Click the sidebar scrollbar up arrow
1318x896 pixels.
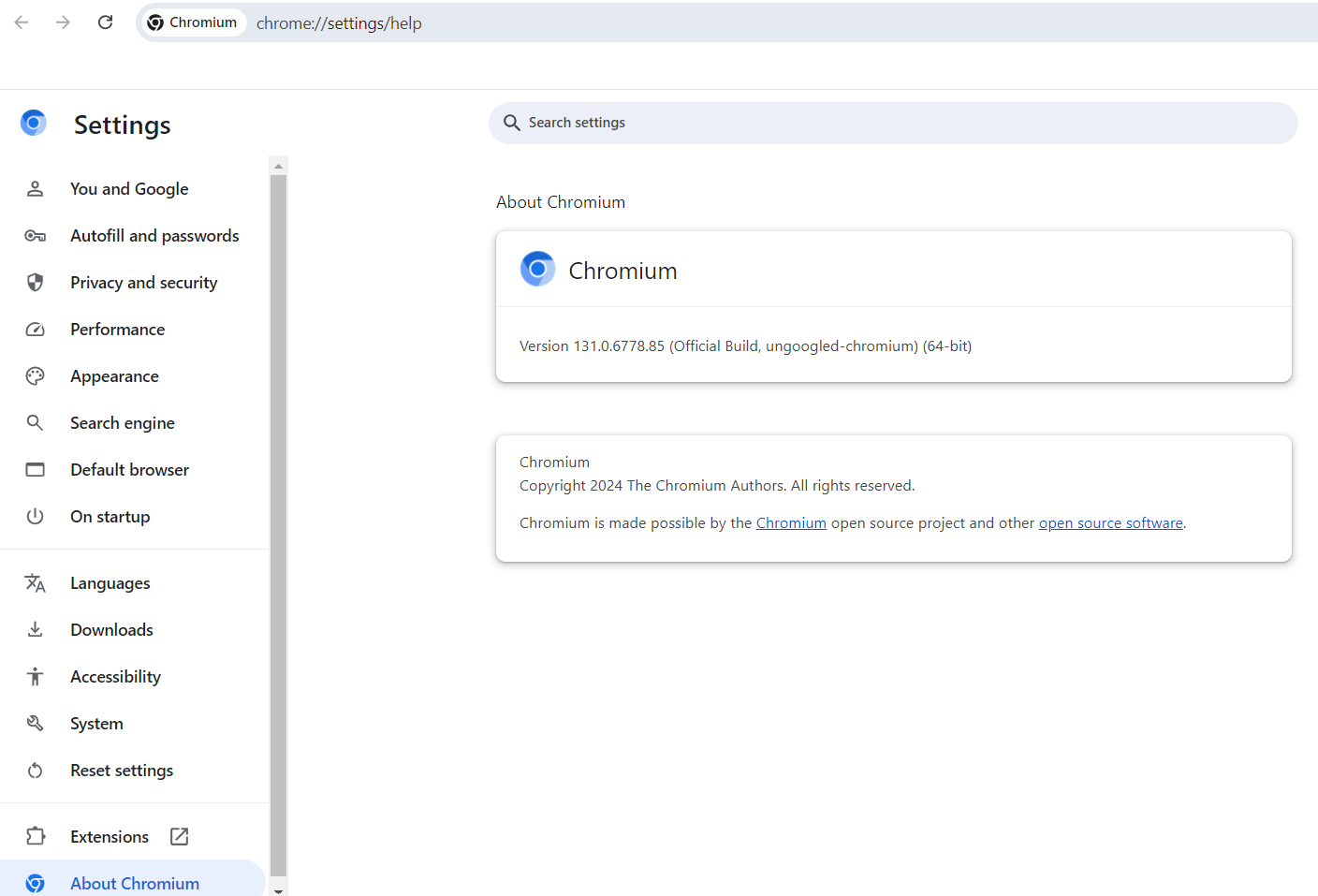(x=278, y=165)
